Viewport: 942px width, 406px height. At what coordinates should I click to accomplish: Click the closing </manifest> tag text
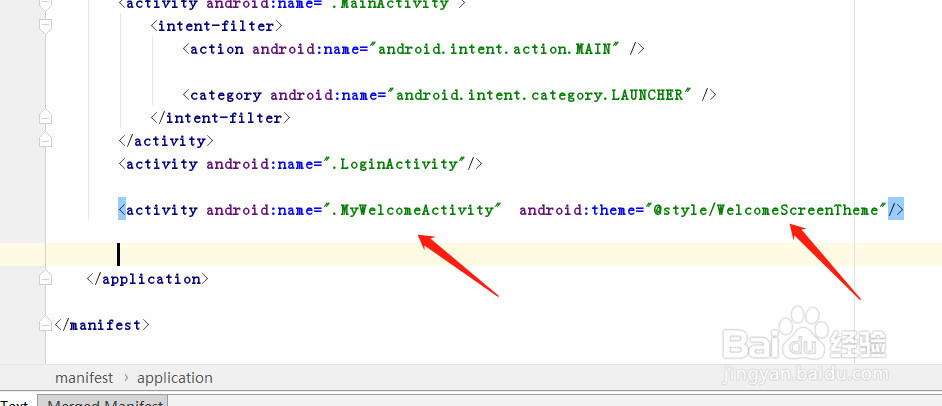[x=102, y=326]
